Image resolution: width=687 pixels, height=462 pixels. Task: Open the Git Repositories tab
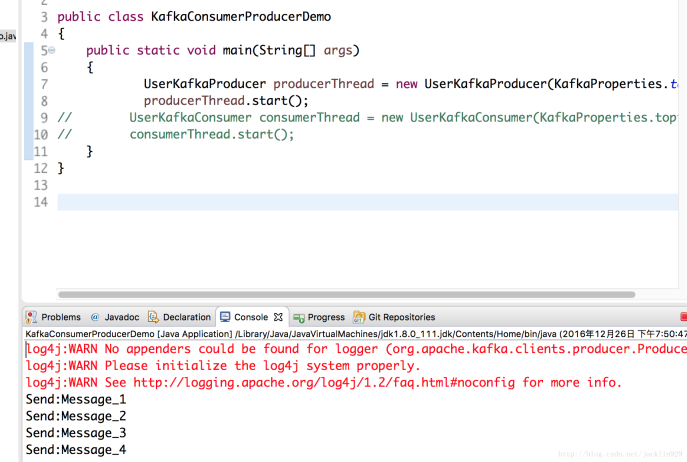tap(394, 317)
